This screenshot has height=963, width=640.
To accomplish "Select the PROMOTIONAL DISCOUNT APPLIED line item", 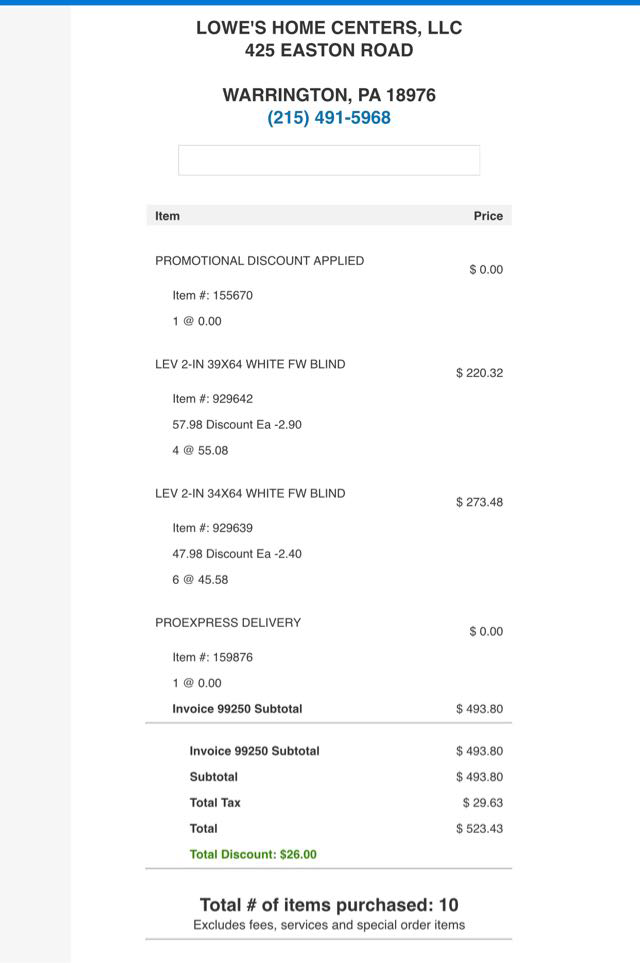I will 260,261.
